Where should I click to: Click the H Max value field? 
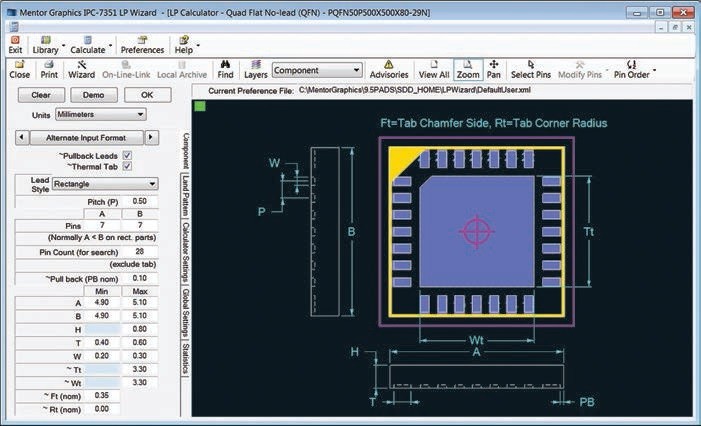[140, 329]
